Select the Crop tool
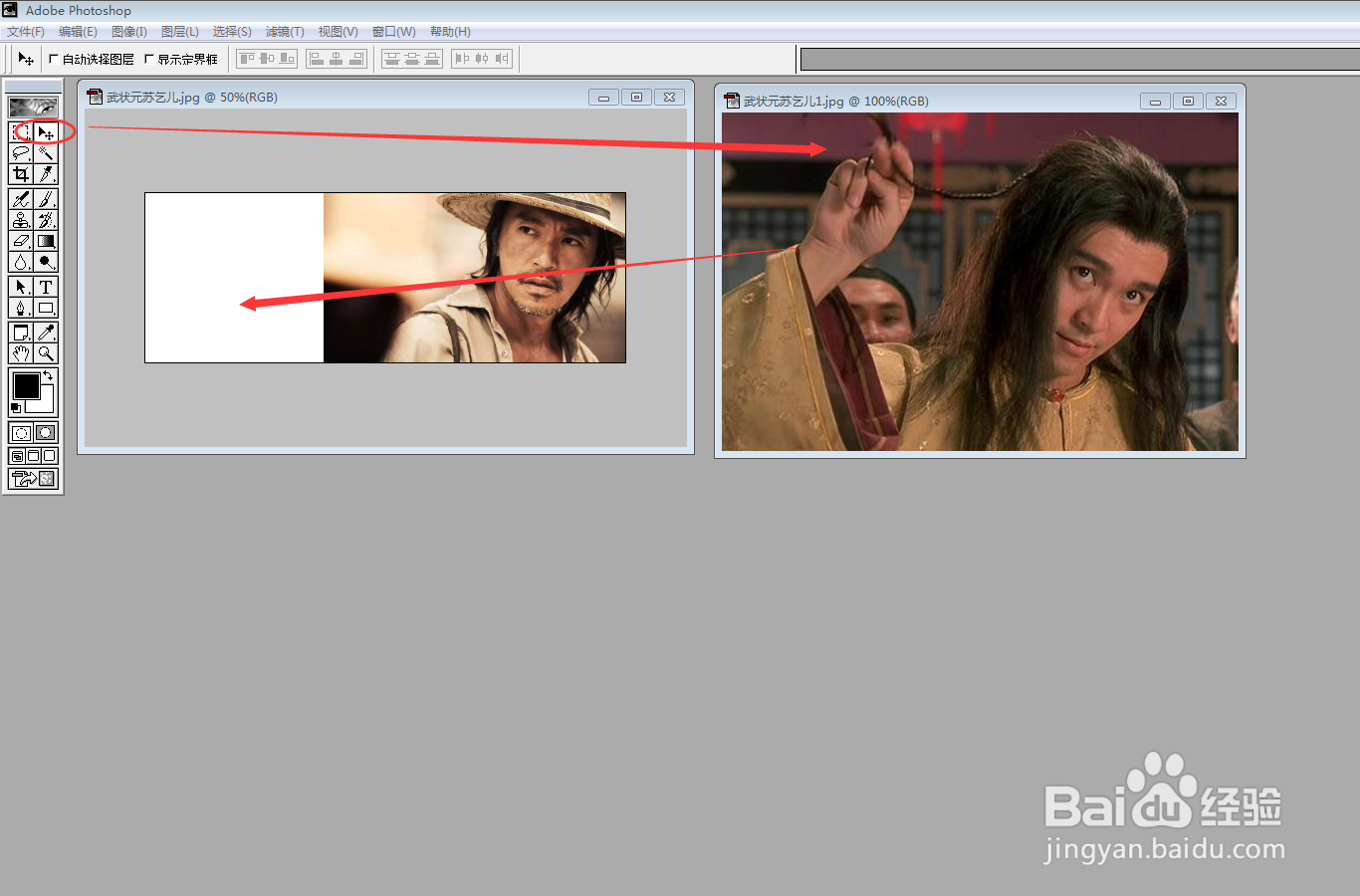Image resolution: width=1360 pixels, height=896 pixels. [x=21, y=174]
